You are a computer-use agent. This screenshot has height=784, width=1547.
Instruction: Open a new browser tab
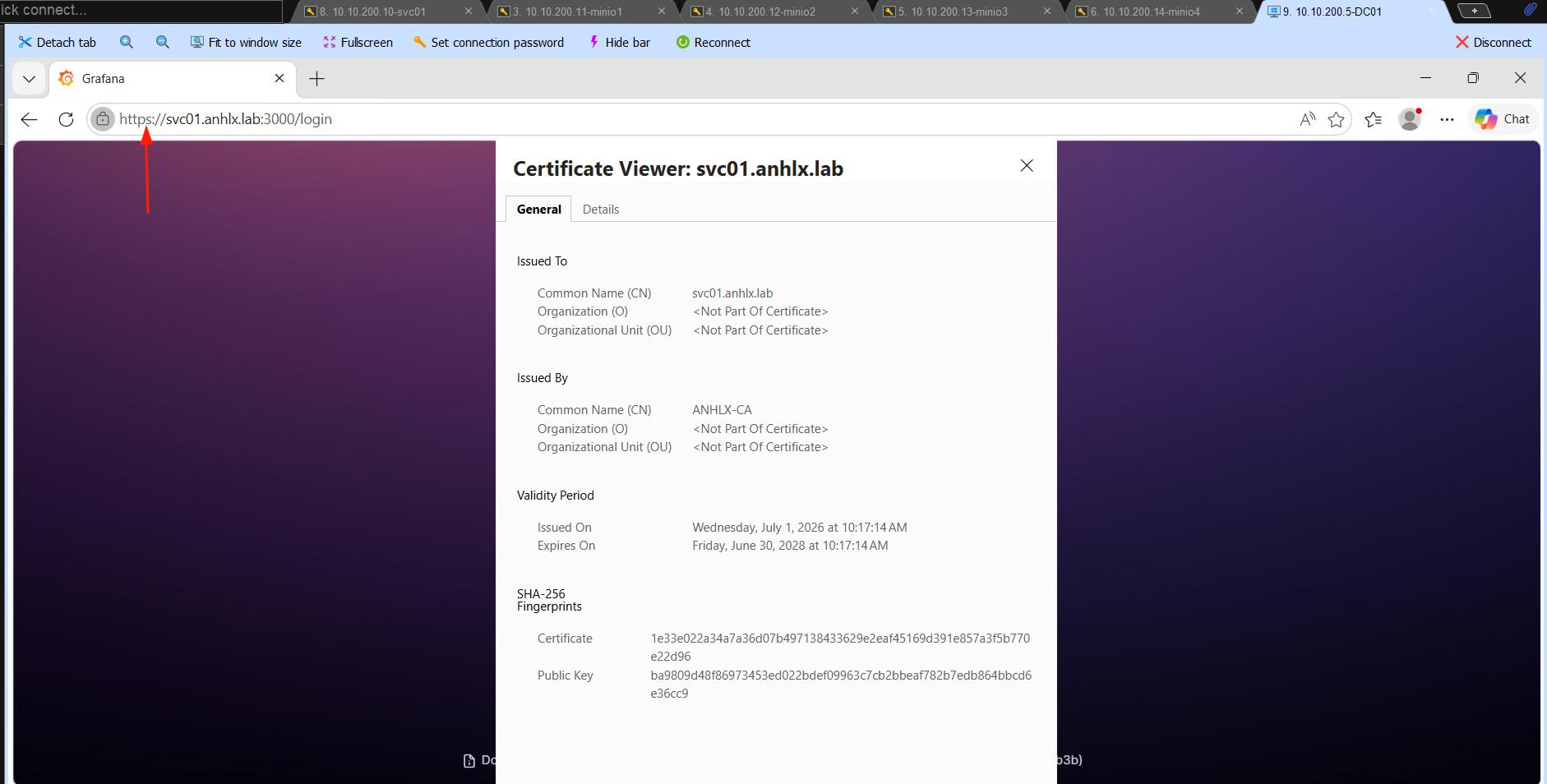(x=316, y=79)
